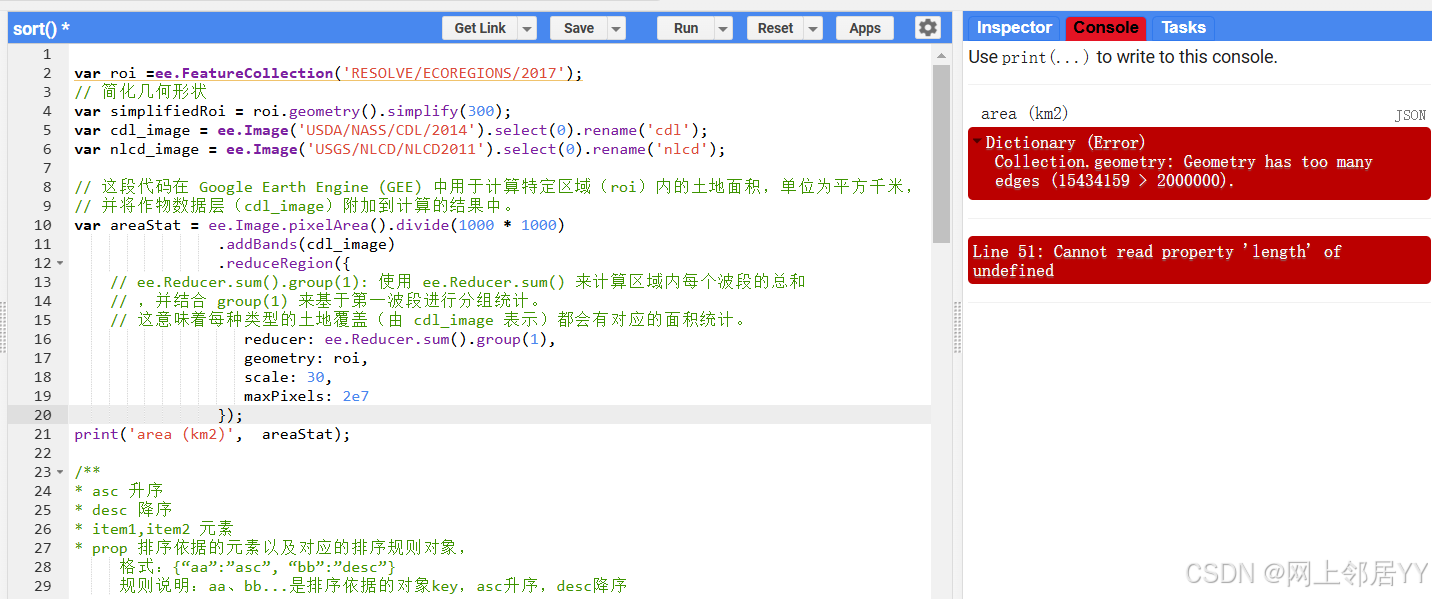The image size is (1432, 599).
Task: Open the Apps panel
Action: 864,27
